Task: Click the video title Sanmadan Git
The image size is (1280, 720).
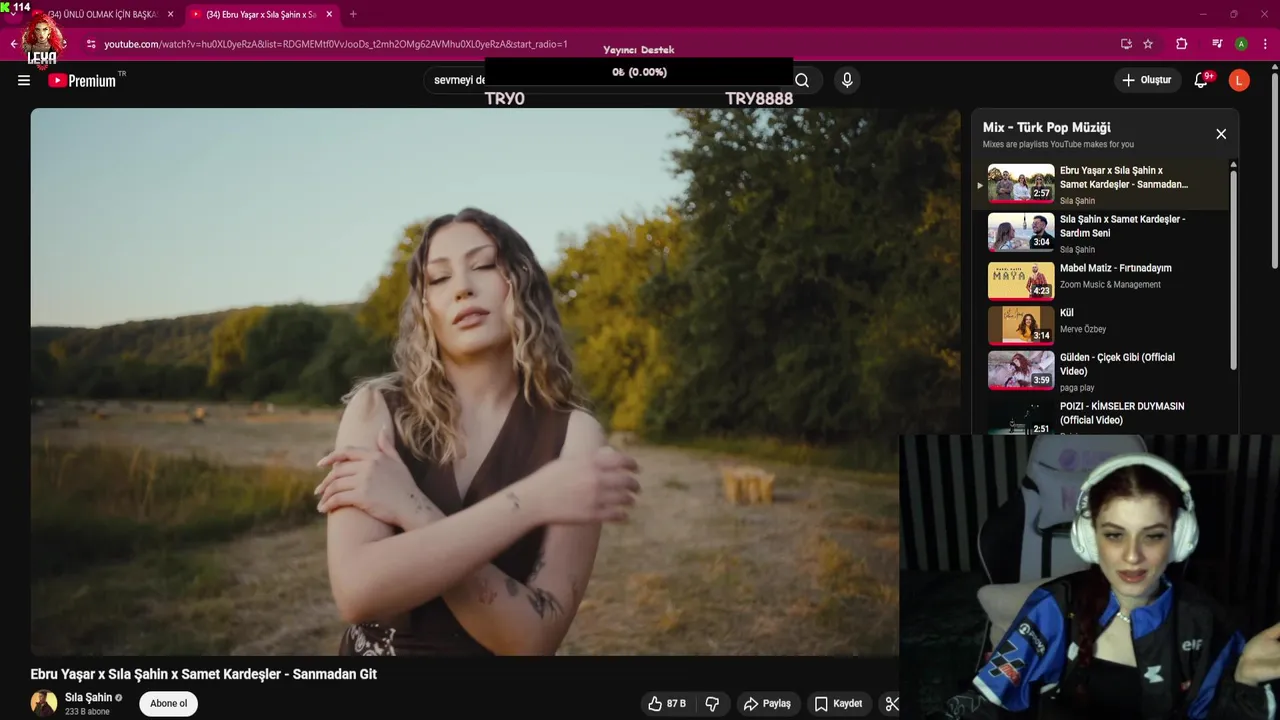Action: (x=203, y=674)
